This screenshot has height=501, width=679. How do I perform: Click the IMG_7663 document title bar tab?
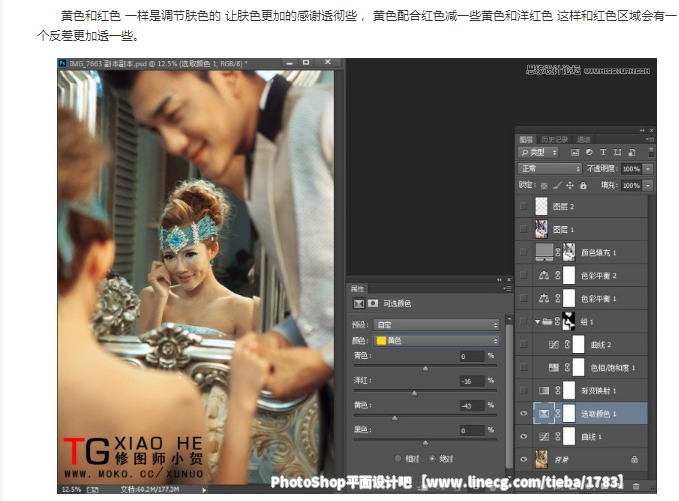(158, 63)
